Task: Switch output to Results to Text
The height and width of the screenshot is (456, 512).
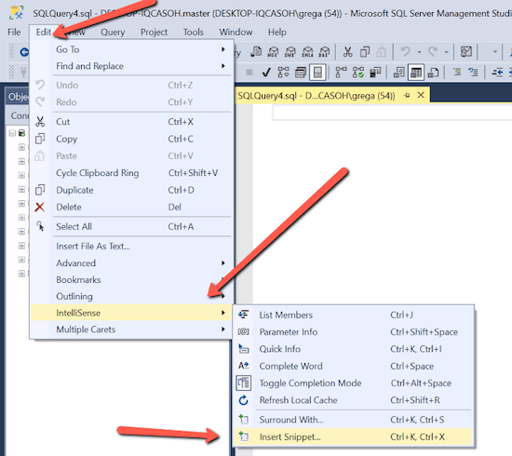Action: pyautogui.click(x=399, y=72)
